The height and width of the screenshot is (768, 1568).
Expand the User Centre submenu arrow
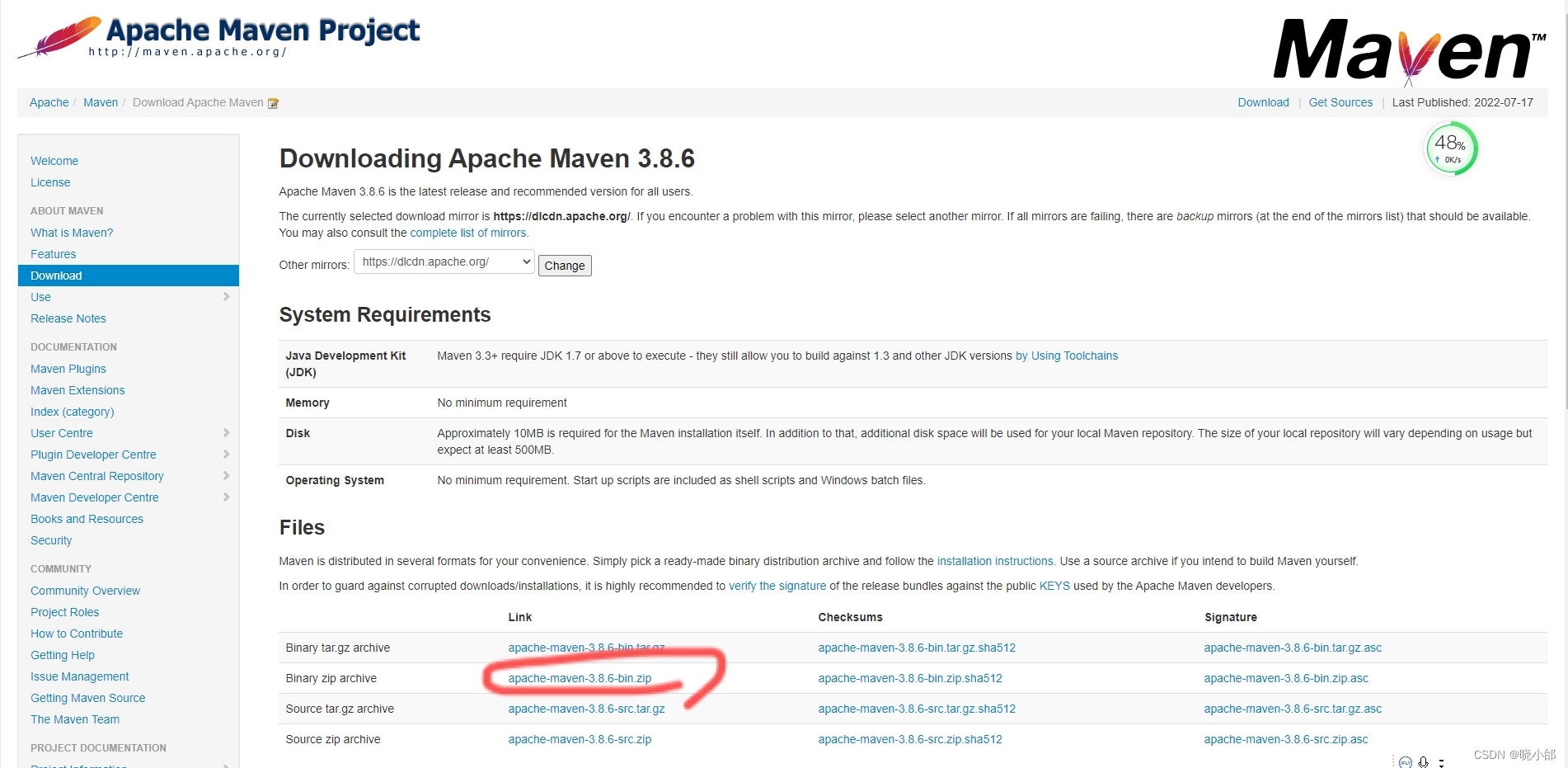226,433
